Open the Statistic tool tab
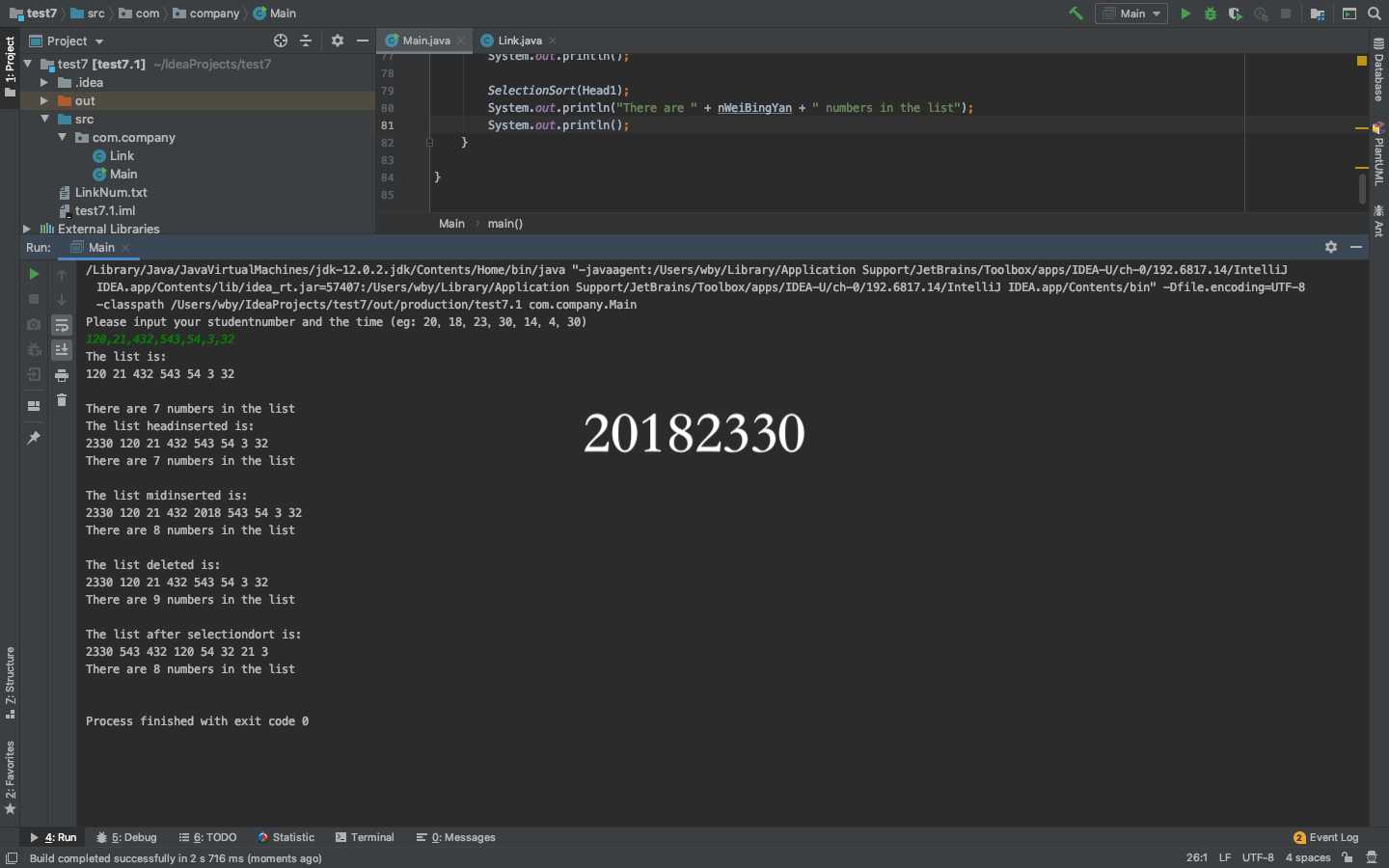This screenshot has width=1389, height=868. [286, 837]
